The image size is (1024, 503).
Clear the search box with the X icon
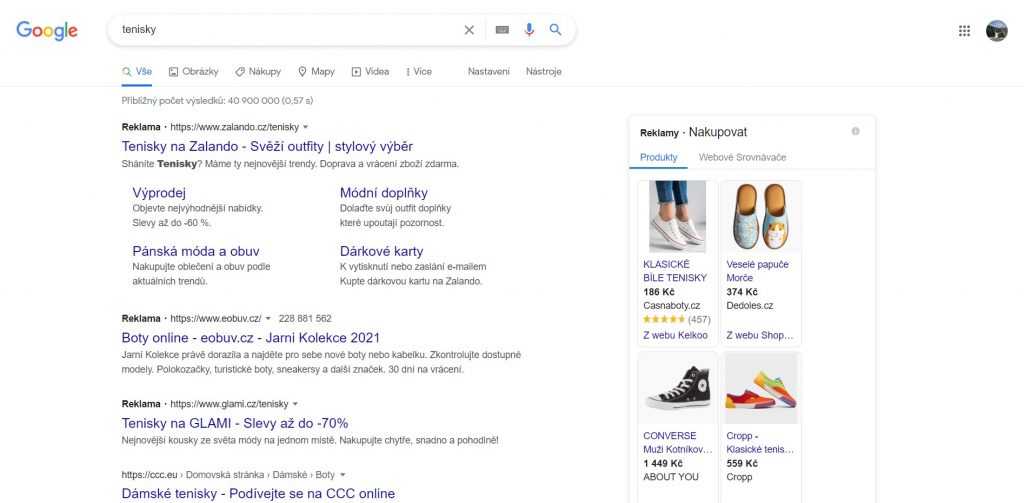[x=469, y=30]
